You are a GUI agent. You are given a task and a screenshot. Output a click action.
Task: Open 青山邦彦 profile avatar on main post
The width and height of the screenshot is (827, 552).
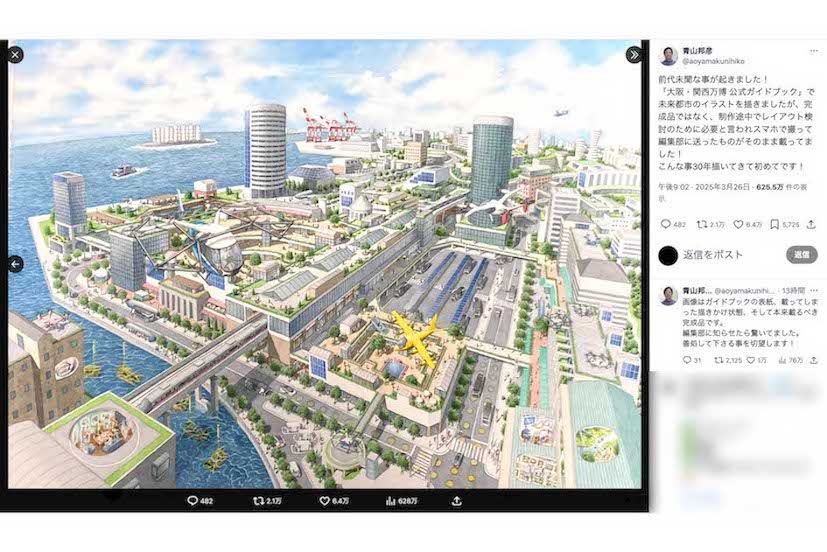(668, 56)
